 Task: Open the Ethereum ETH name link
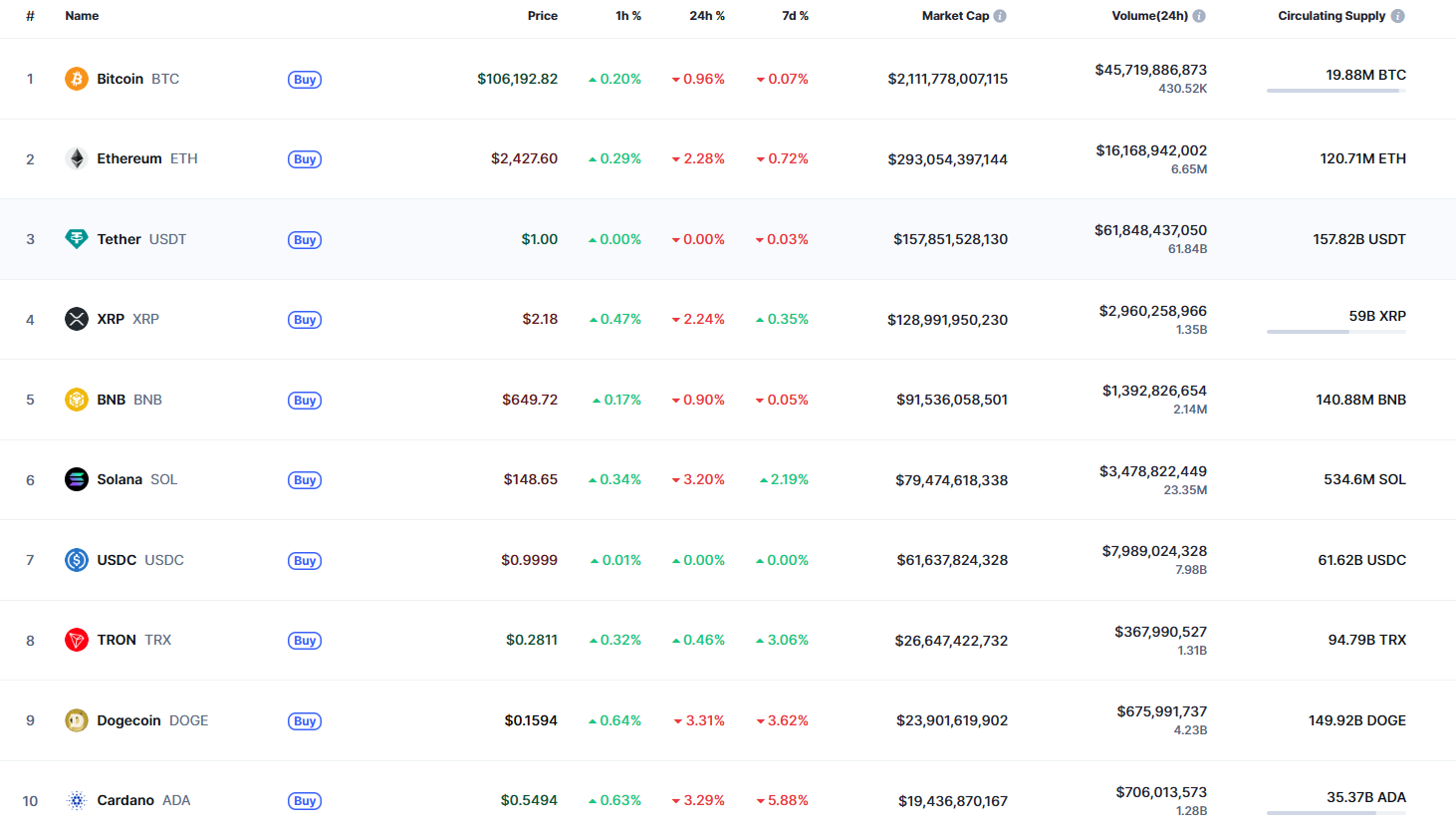pos(147,158)
